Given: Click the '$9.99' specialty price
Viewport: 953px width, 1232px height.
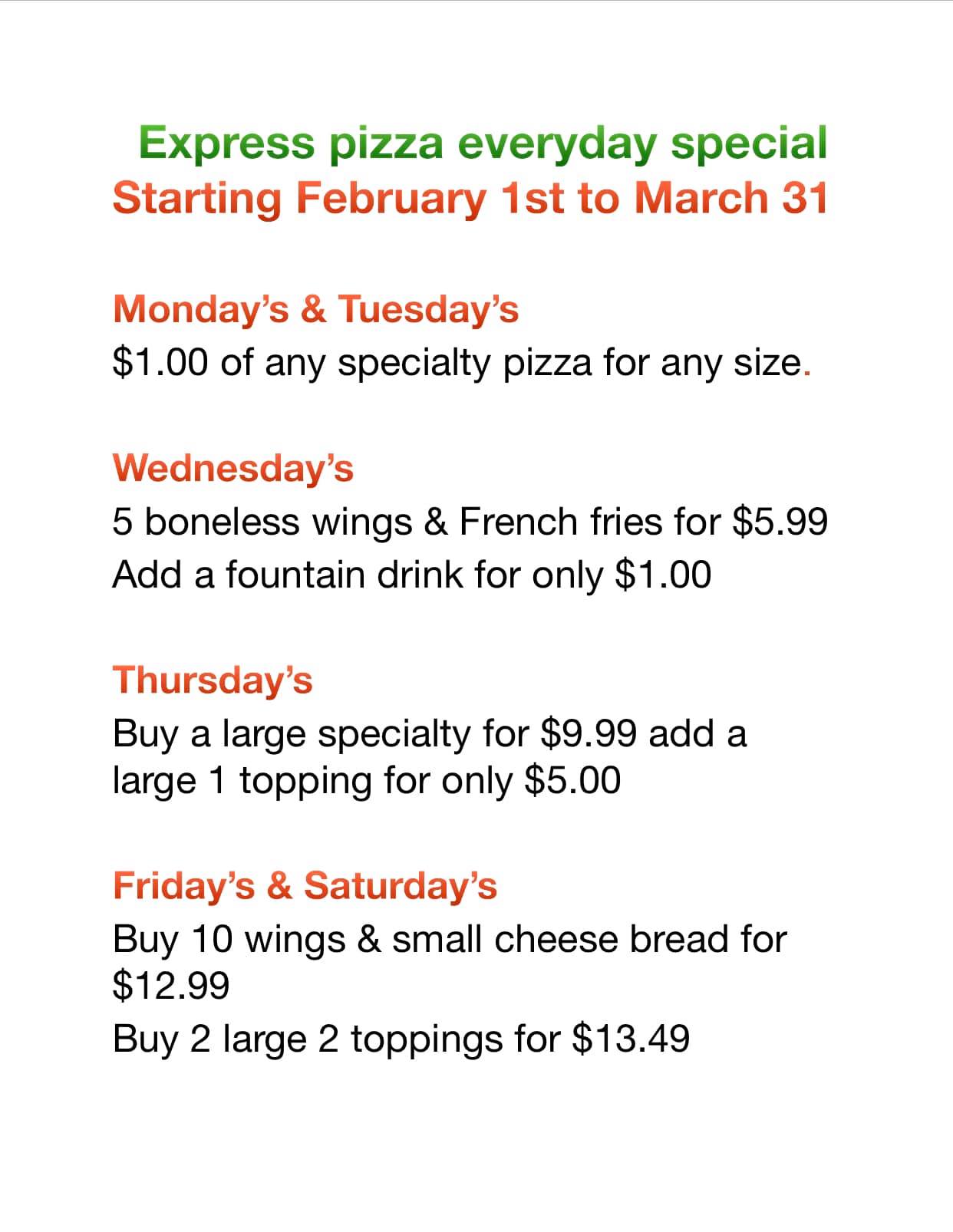Looking at the screenshot, I should [589, 733].
